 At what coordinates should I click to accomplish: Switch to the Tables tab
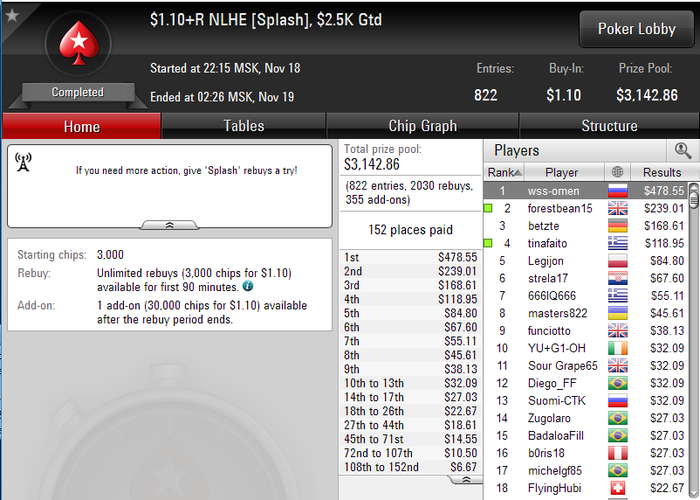[244, 126]
